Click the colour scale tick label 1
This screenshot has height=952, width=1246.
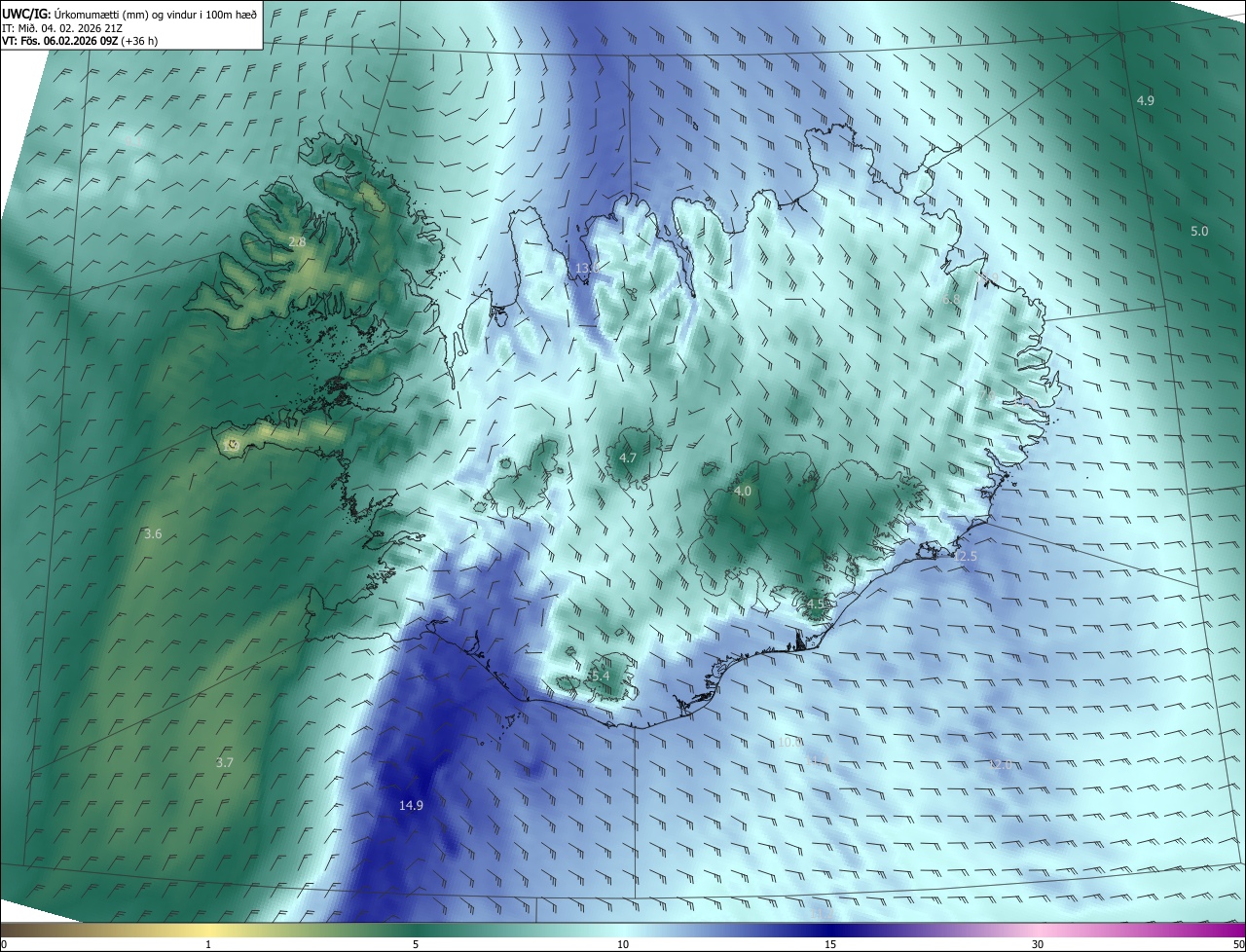(x=208, y=944)
